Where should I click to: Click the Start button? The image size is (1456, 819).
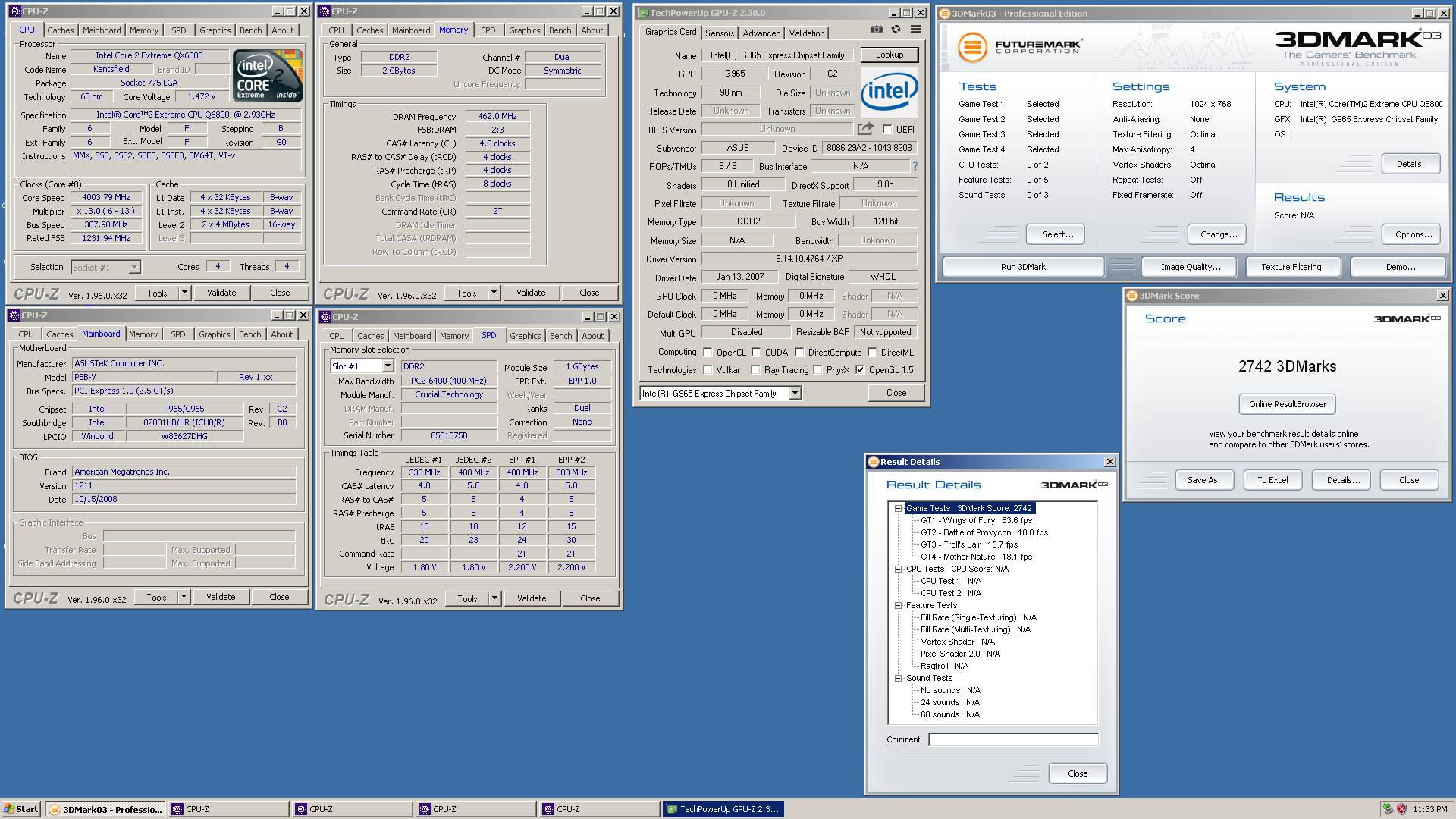point(20,809)
